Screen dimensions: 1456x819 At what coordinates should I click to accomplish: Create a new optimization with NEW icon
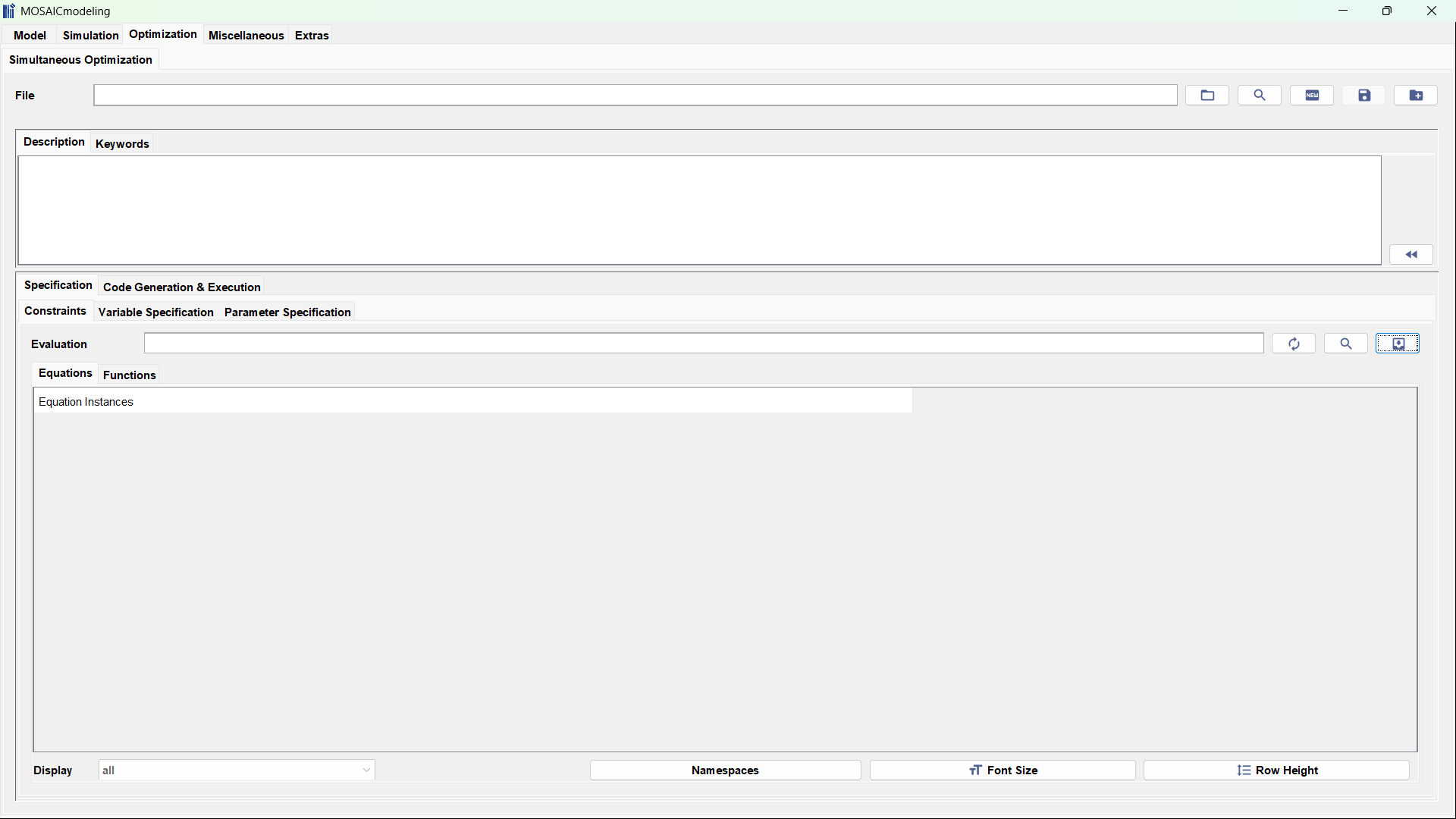(x=1312, y=95)
